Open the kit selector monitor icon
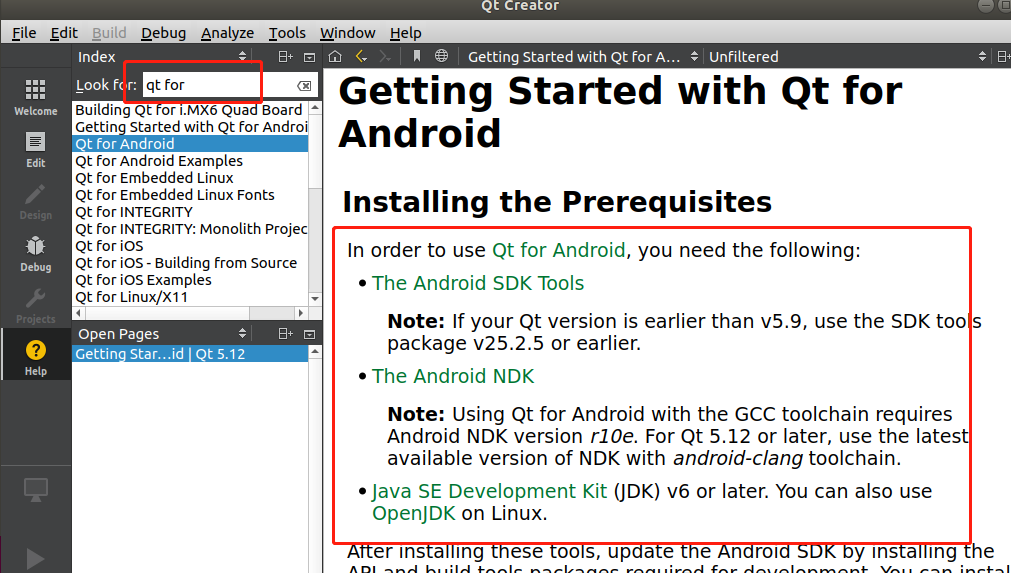 (x=35, y=490)
